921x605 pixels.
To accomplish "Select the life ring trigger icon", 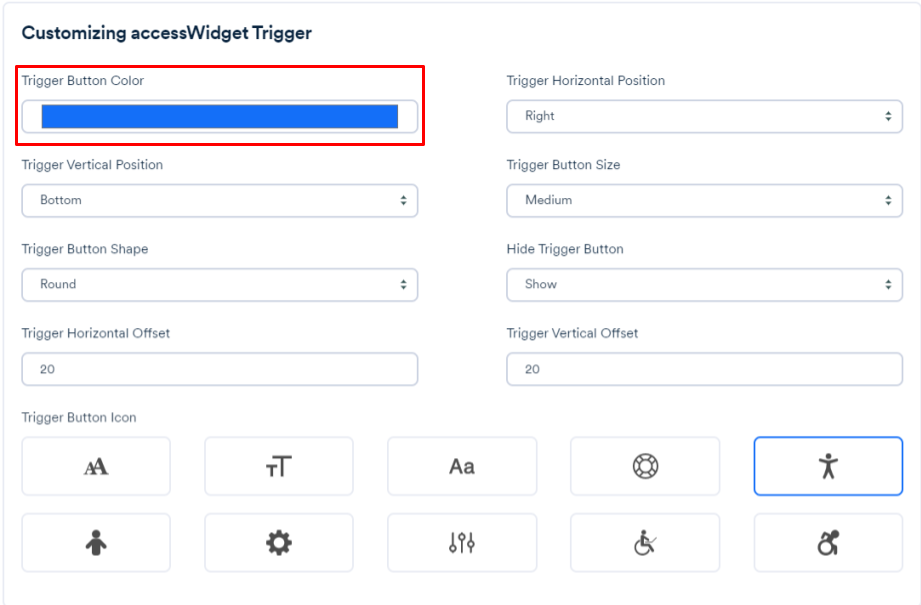I will click(x=645, y=466).
